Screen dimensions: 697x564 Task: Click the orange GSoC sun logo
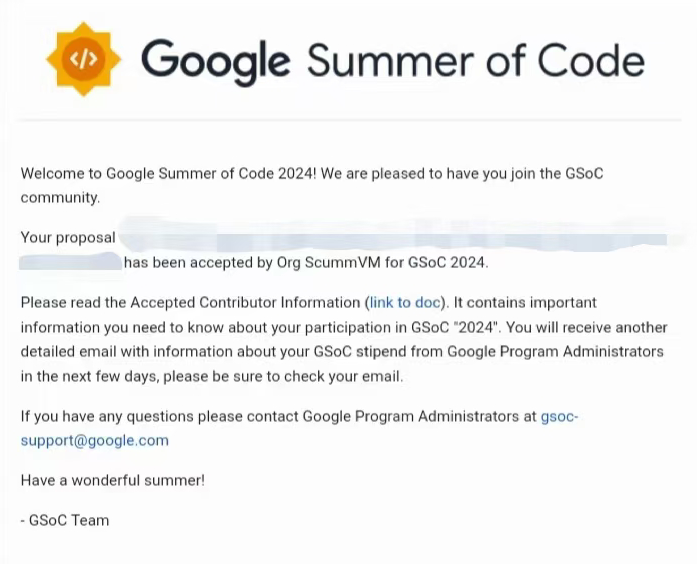point(83,59)
